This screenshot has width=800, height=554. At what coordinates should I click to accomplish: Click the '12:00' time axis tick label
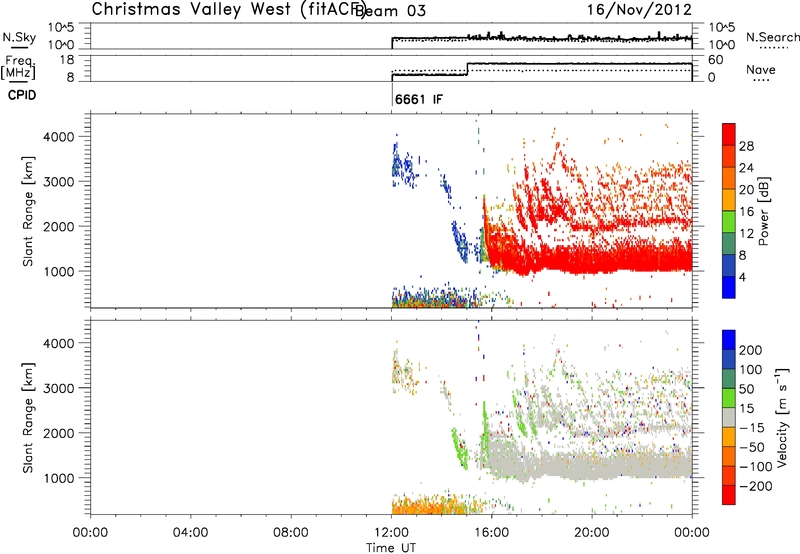pos(391,533)
